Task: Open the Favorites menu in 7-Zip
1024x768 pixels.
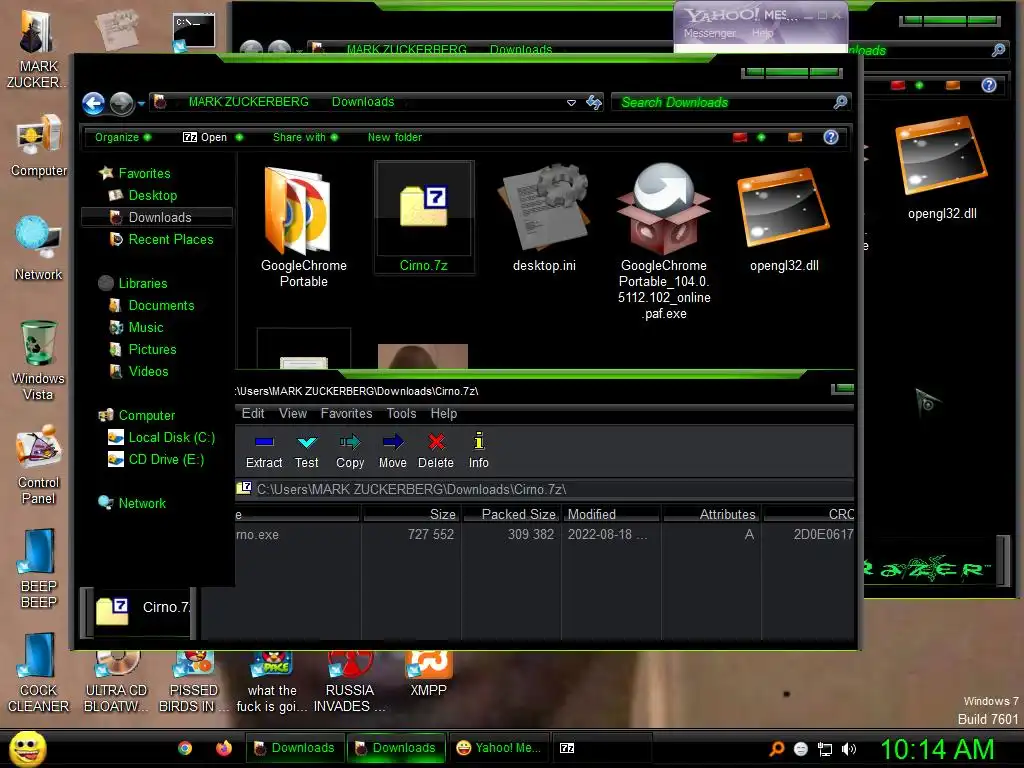Action: click(x=346, y=413)
